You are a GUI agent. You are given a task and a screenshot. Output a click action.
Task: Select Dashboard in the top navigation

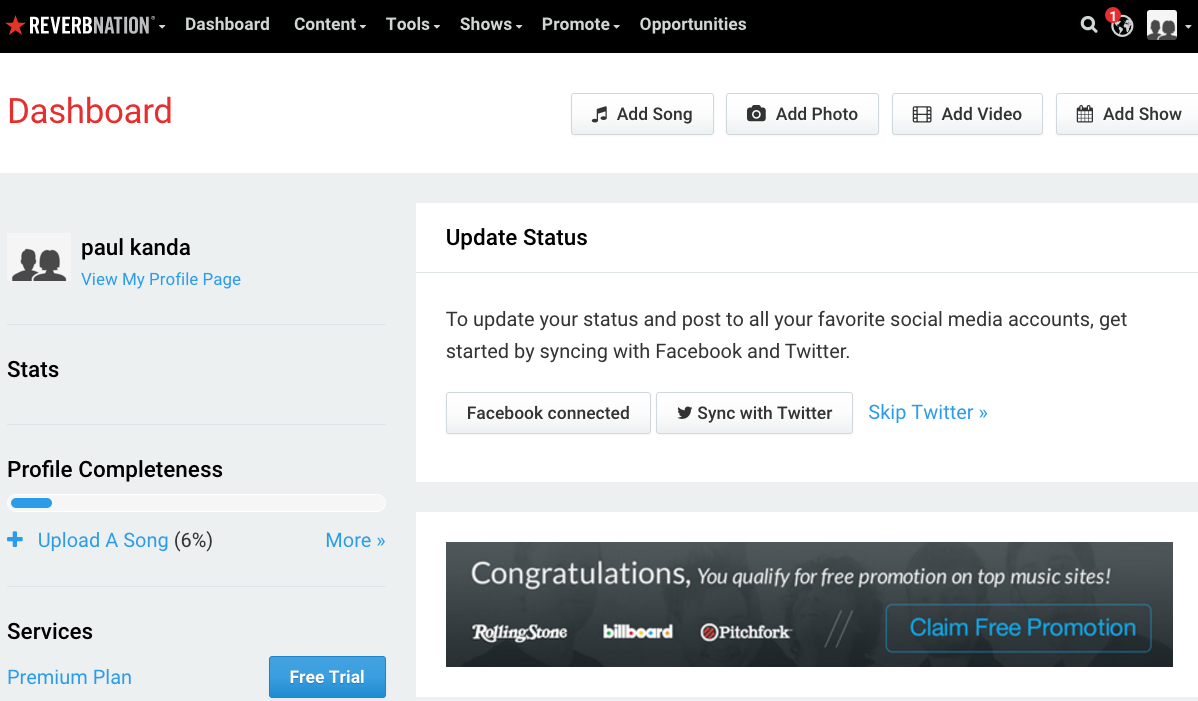[x=227, y=24]
